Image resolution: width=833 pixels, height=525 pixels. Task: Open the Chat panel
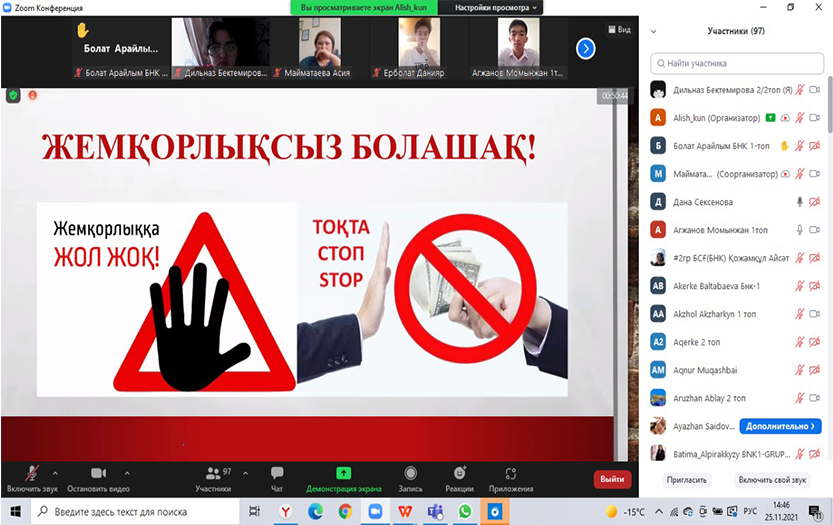(277, 477)
